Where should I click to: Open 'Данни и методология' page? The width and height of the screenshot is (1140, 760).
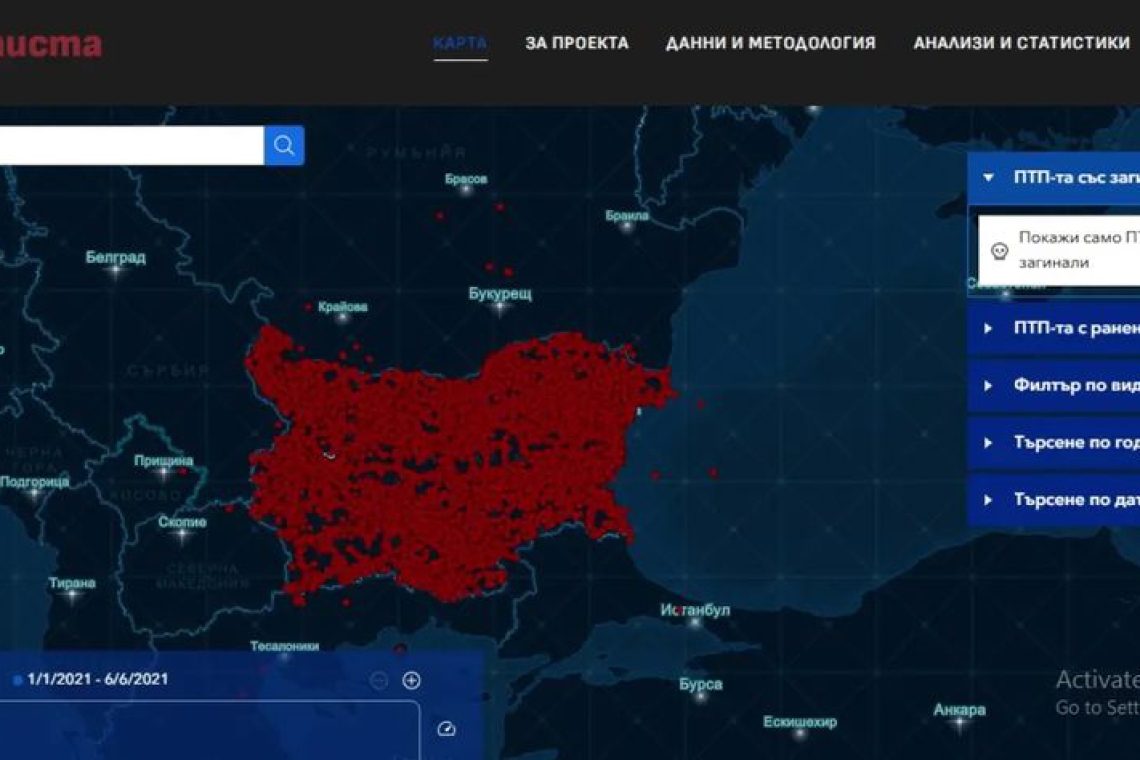coord(770,43)
